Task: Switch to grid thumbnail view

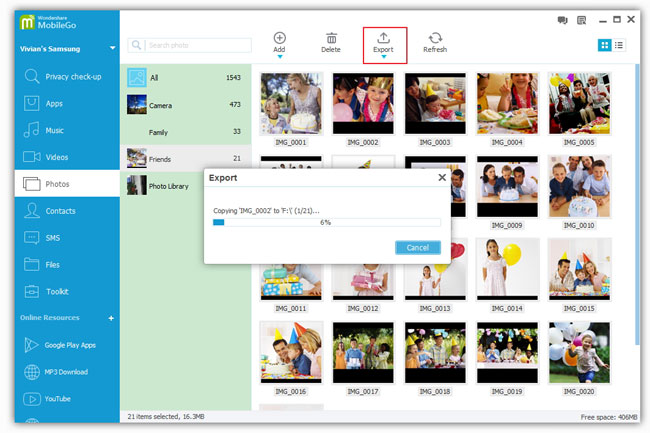Action: tap(605, 45)
